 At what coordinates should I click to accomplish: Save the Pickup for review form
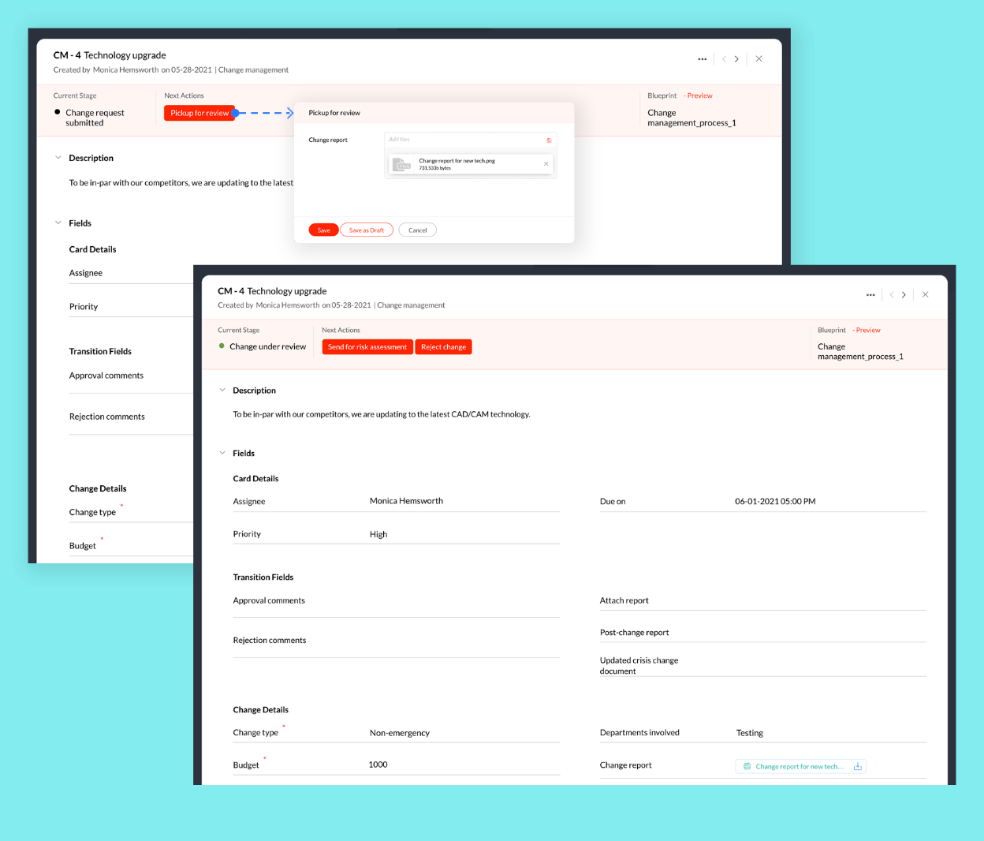323,230
